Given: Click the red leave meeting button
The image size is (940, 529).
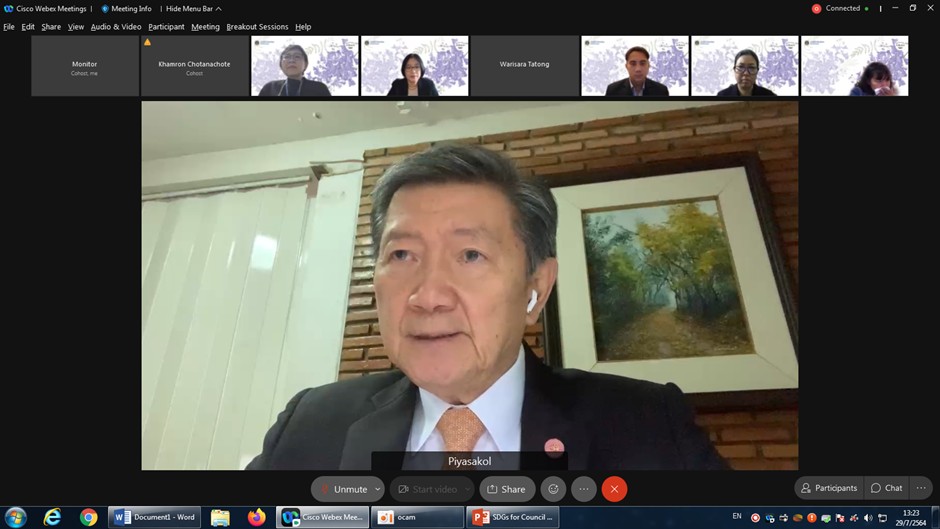Looking at the screenshot, I should point(614,489).
